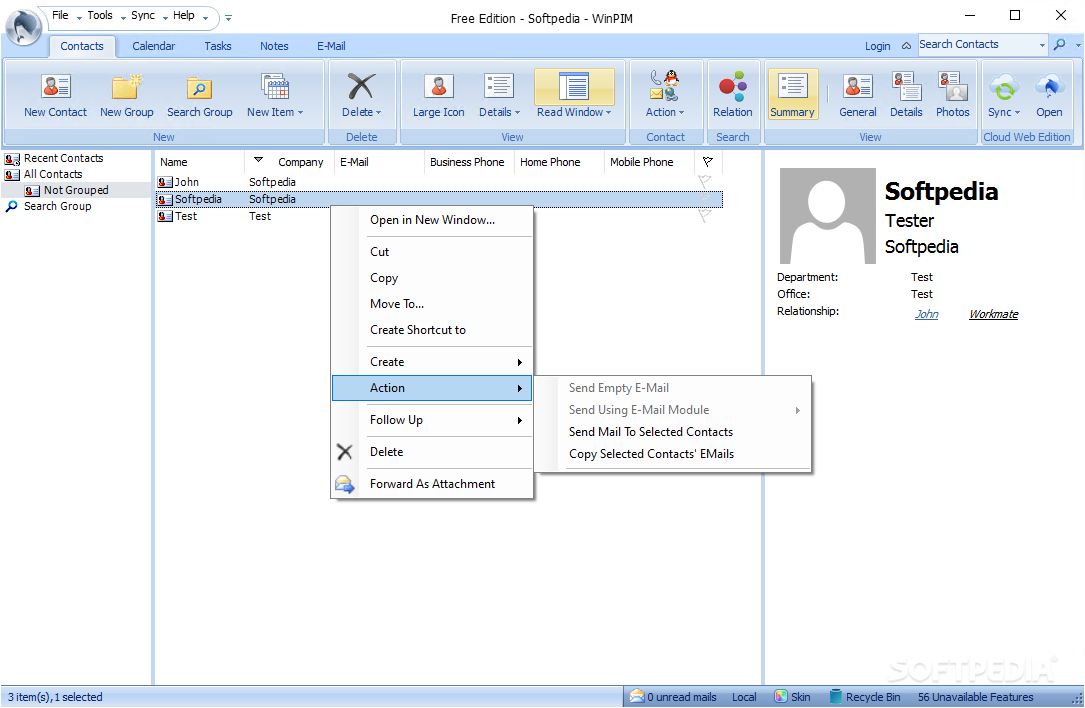Open the File menu
Screen dimensions: 1085x708
click(60, 15)
